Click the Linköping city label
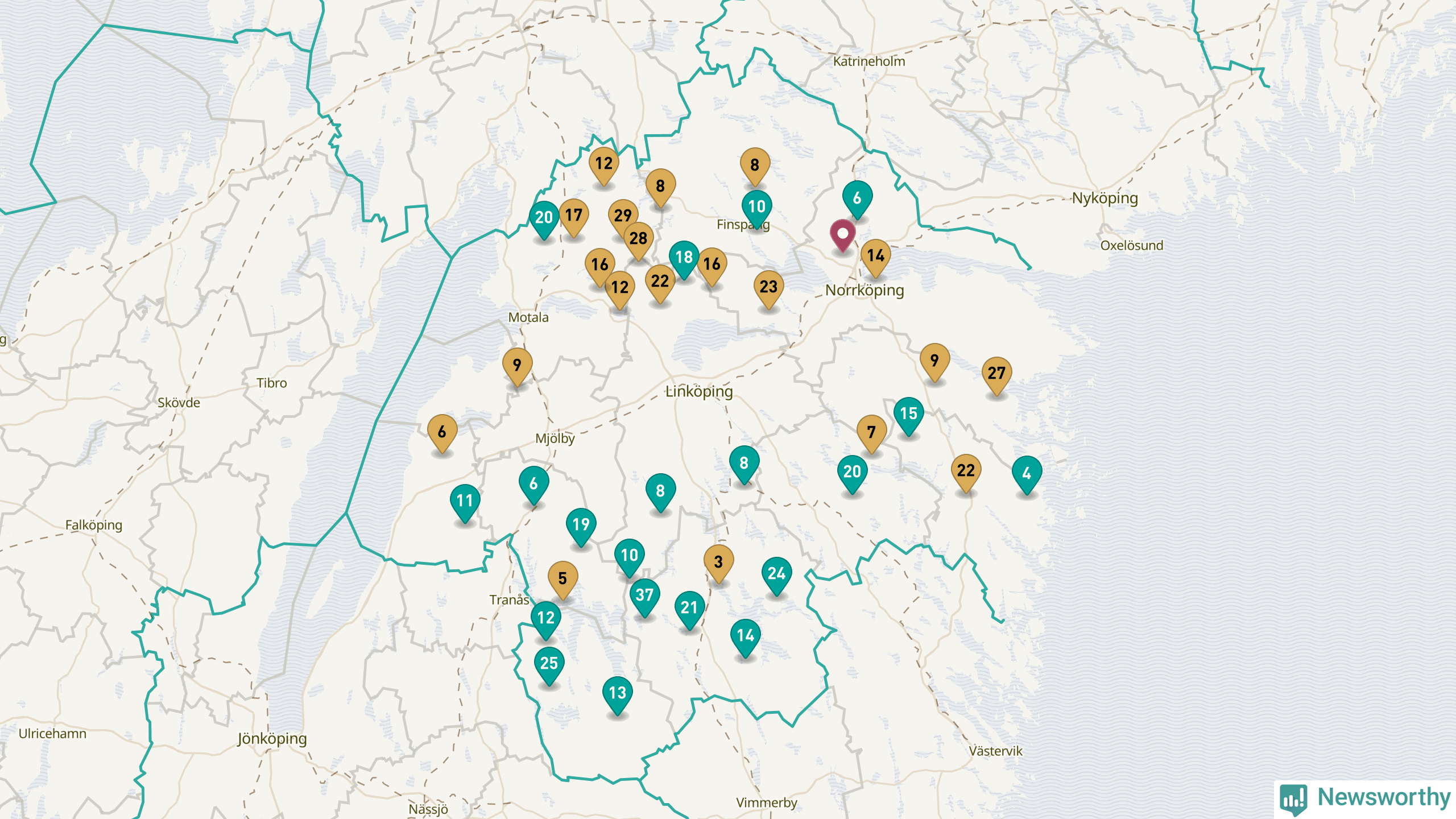The width and height of the screenshot is (1456, 819). [699, 391]
